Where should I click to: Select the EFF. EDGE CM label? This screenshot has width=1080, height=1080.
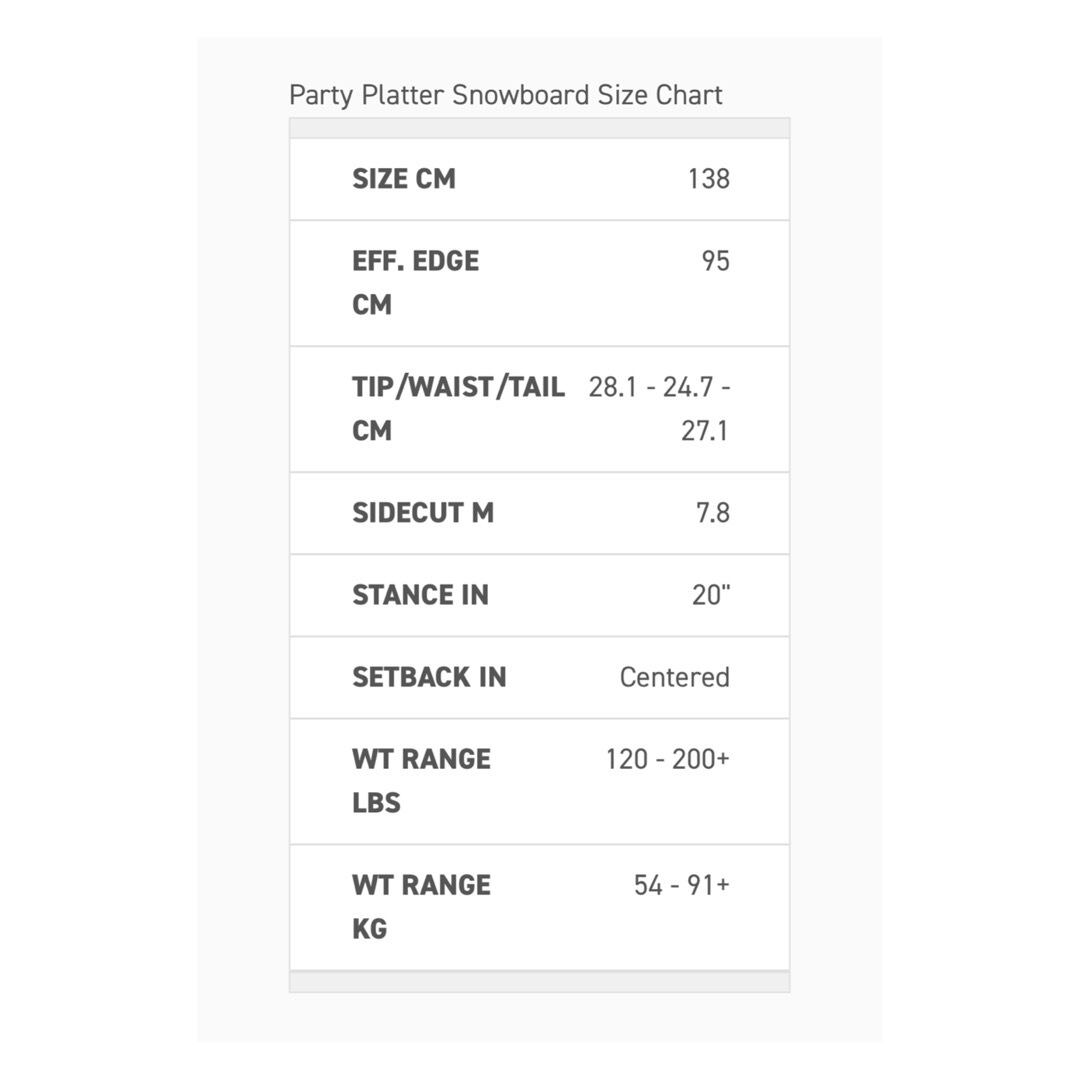(x=415, y=282)
